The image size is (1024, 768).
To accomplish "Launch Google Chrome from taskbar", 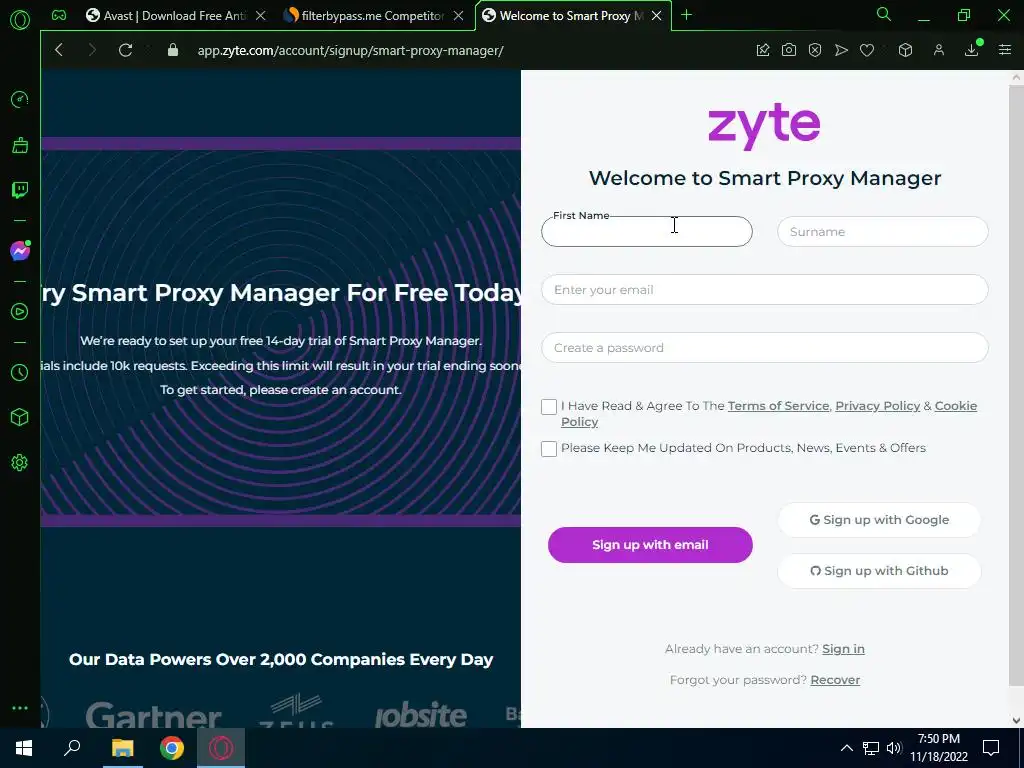I will (x=172, y=748).
